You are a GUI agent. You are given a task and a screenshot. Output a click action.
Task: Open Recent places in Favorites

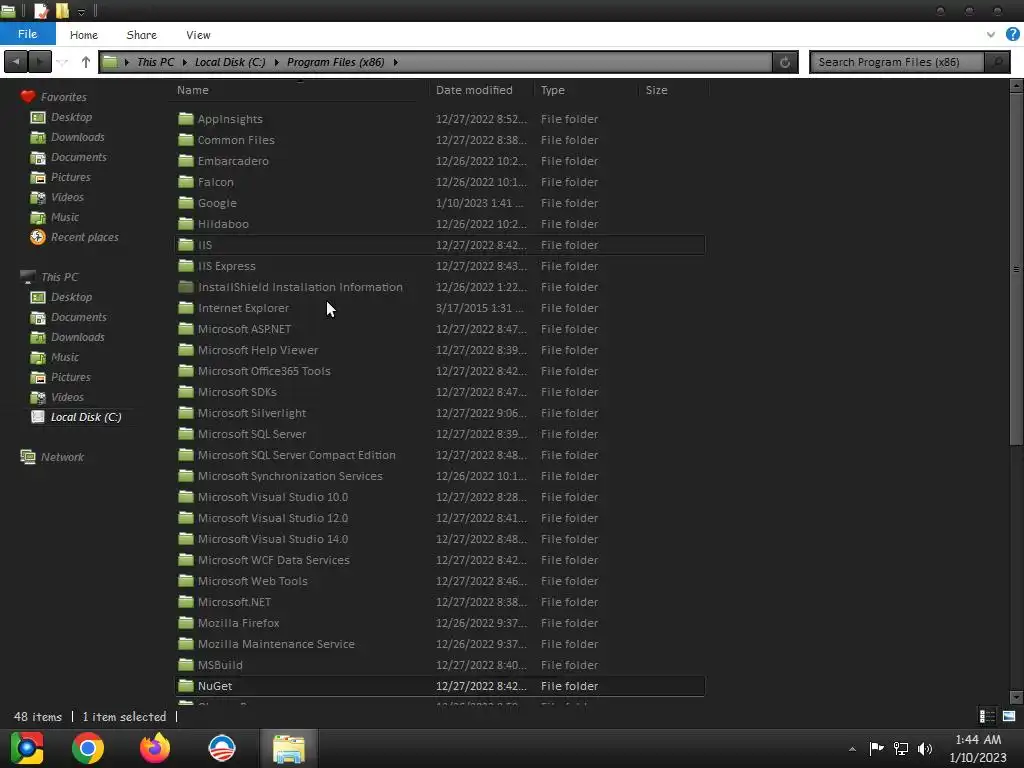click(85, 237)
